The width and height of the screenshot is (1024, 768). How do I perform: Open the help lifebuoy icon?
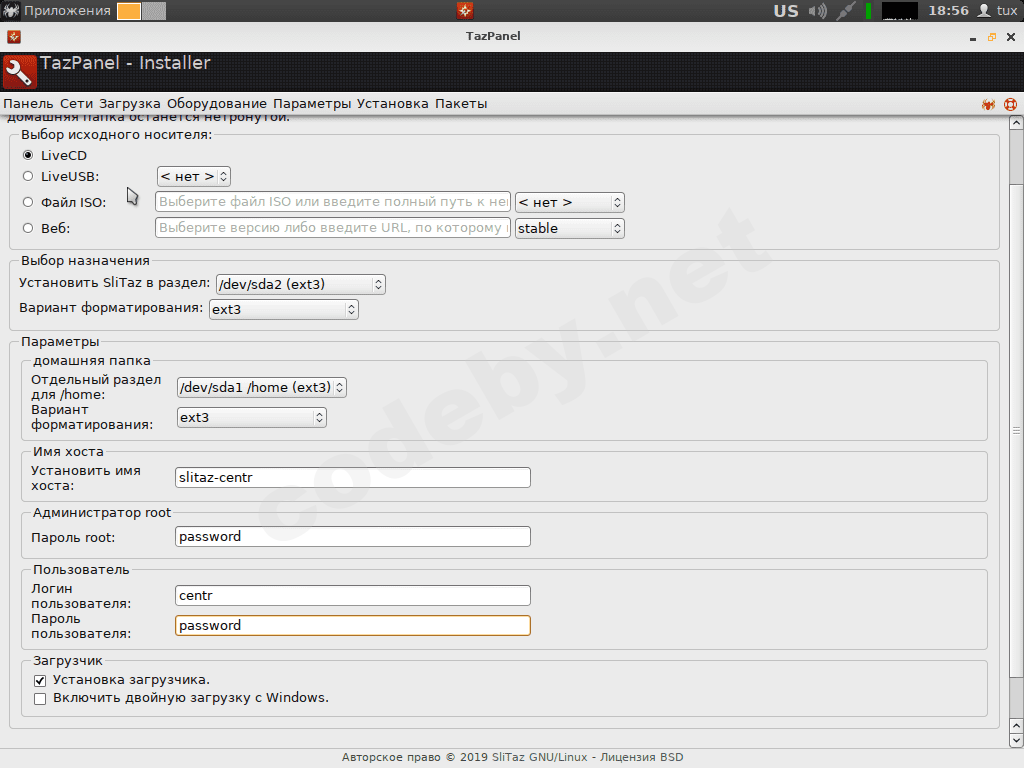(x=1010, y=104)
